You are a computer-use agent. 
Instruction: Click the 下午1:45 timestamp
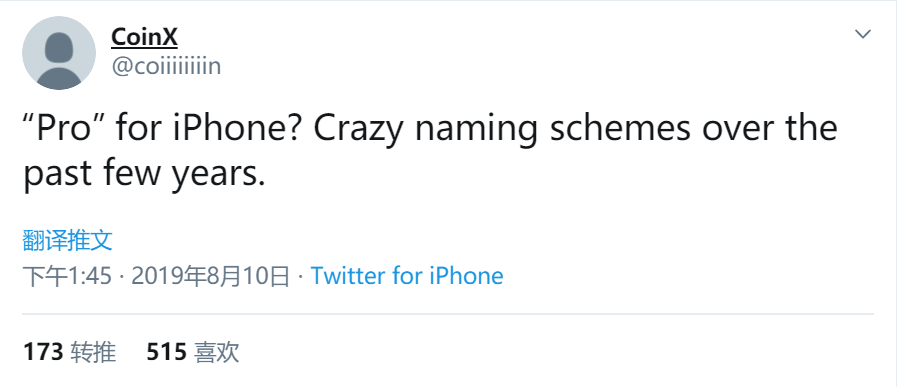point(67,277)
